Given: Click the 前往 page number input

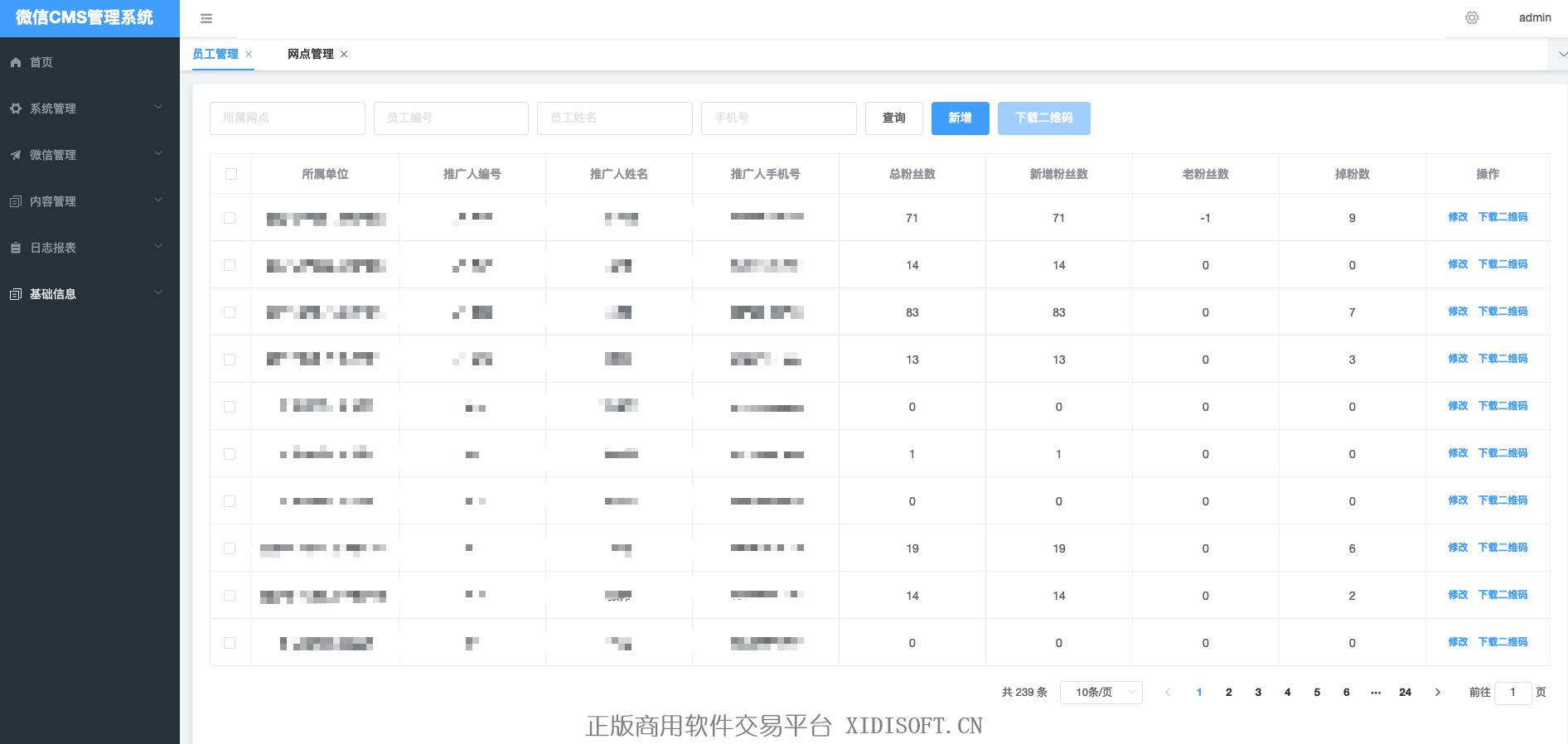Looking at the screenshot, I should [1512, 693].
